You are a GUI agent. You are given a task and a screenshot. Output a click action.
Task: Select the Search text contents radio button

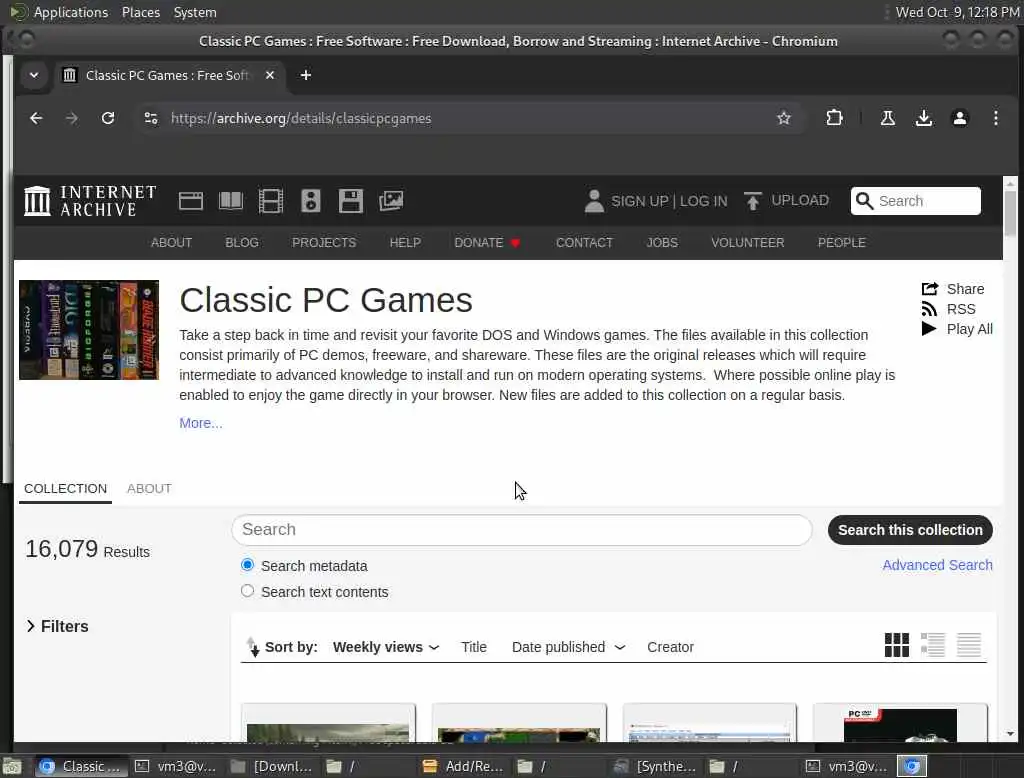(247, 591)
